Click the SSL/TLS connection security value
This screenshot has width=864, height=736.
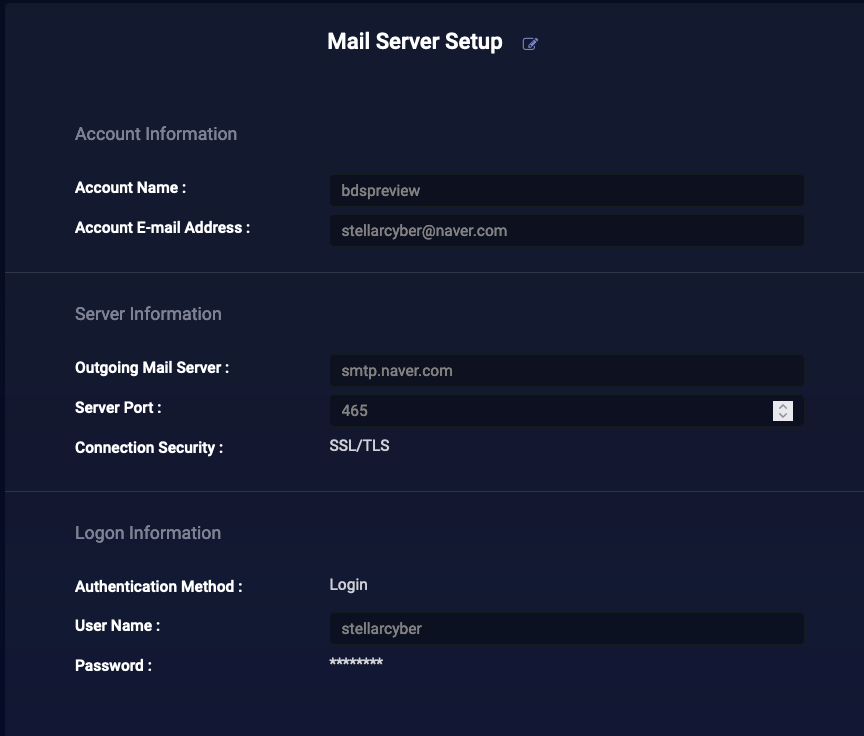[x=359, y=446]
